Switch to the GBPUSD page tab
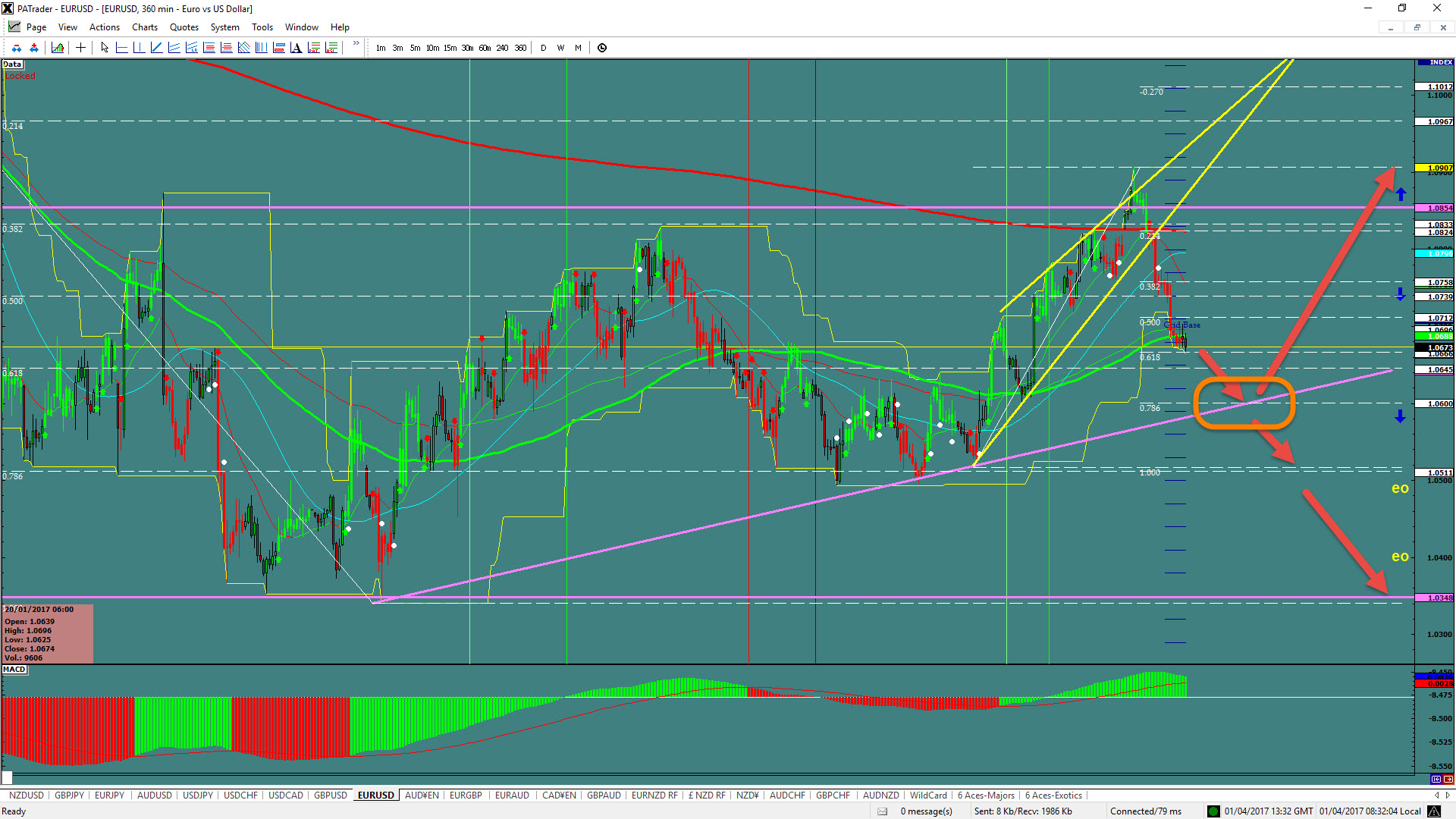1456x819 pixels. click(330, 795)
